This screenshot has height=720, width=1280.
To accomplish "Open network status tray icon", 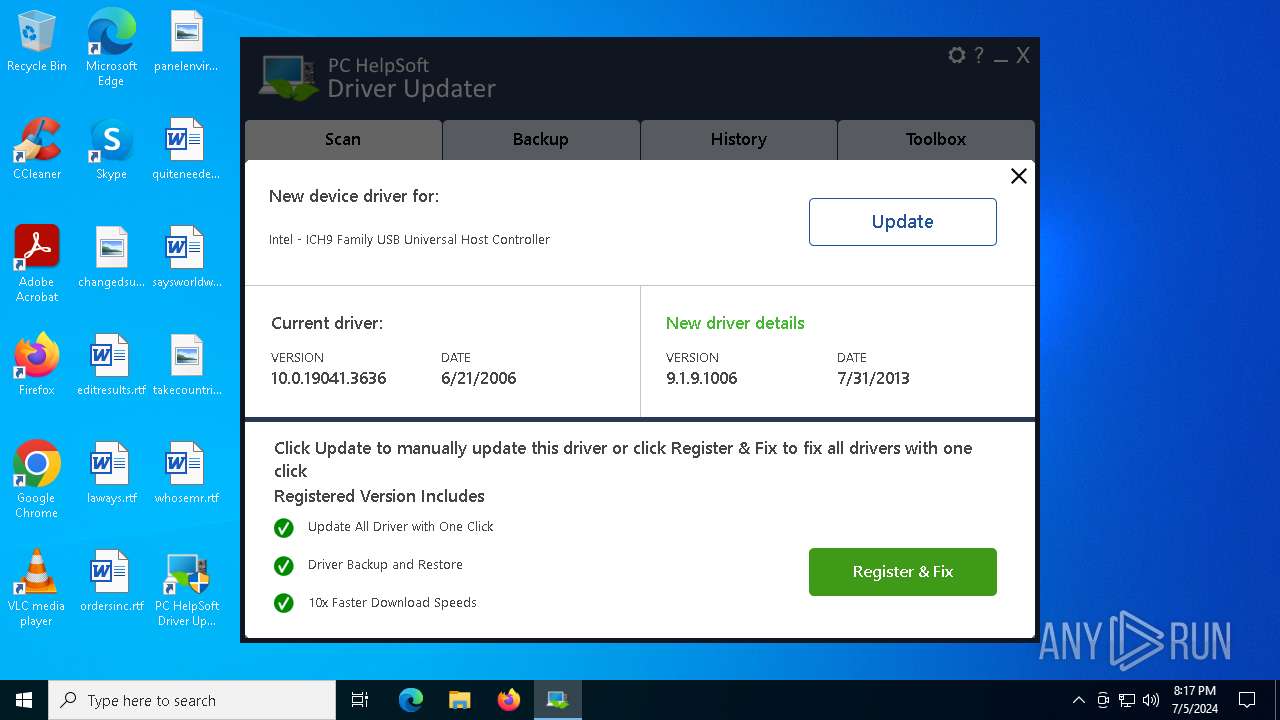I will 1127,700.
